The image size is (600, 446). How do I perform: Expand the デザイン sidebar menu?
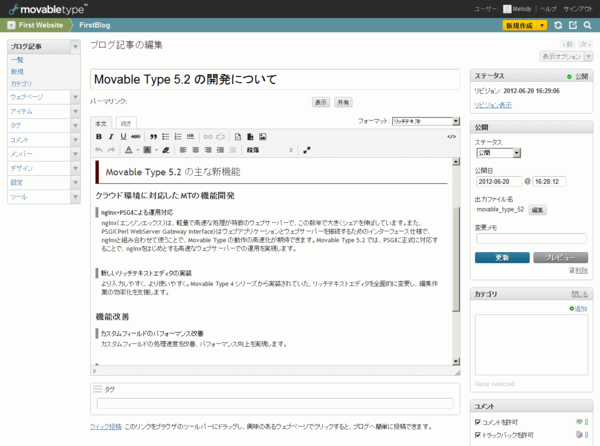(x=75, y=168)
